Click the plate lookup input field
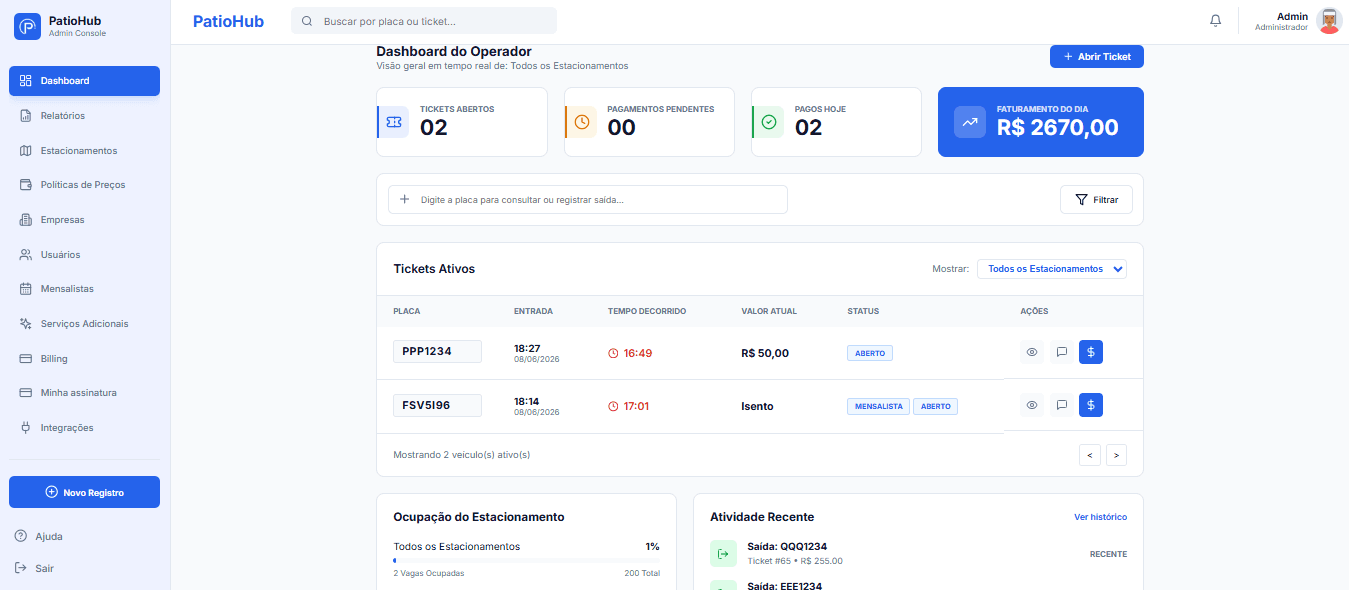The height and width of the screenshot is (590, 1349). [x=588, y=199]
